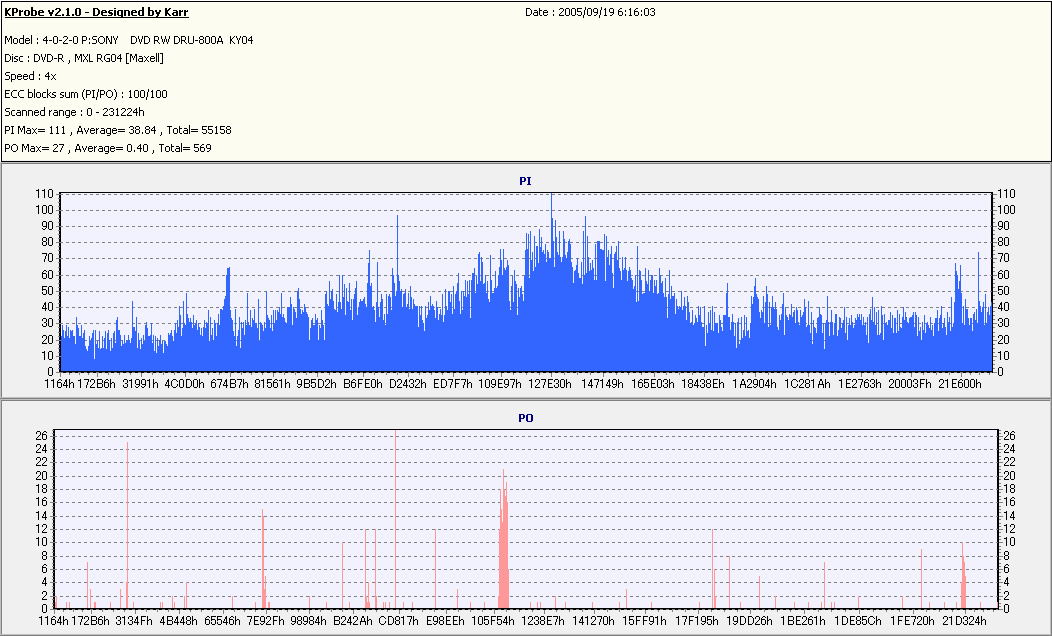Click the PI chart title label
The image size is (1052, 636).
(x=525, y=181)
